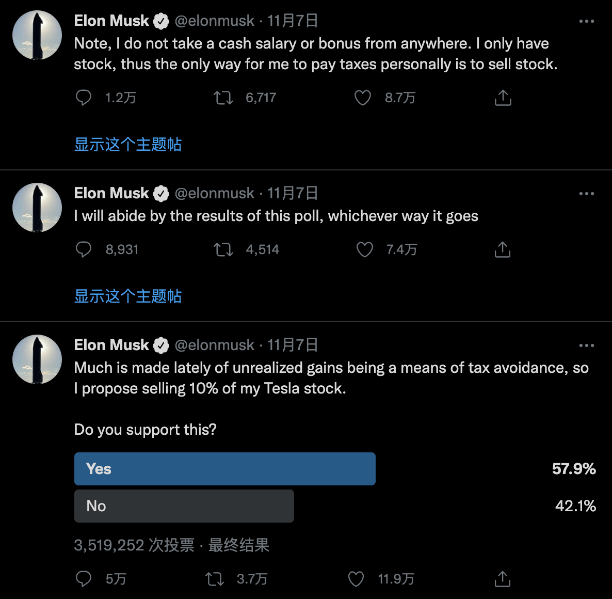Viewport: 612px width, 599px height.
Task: Show this thread under first tweet
Action: [x=128, y=144]
